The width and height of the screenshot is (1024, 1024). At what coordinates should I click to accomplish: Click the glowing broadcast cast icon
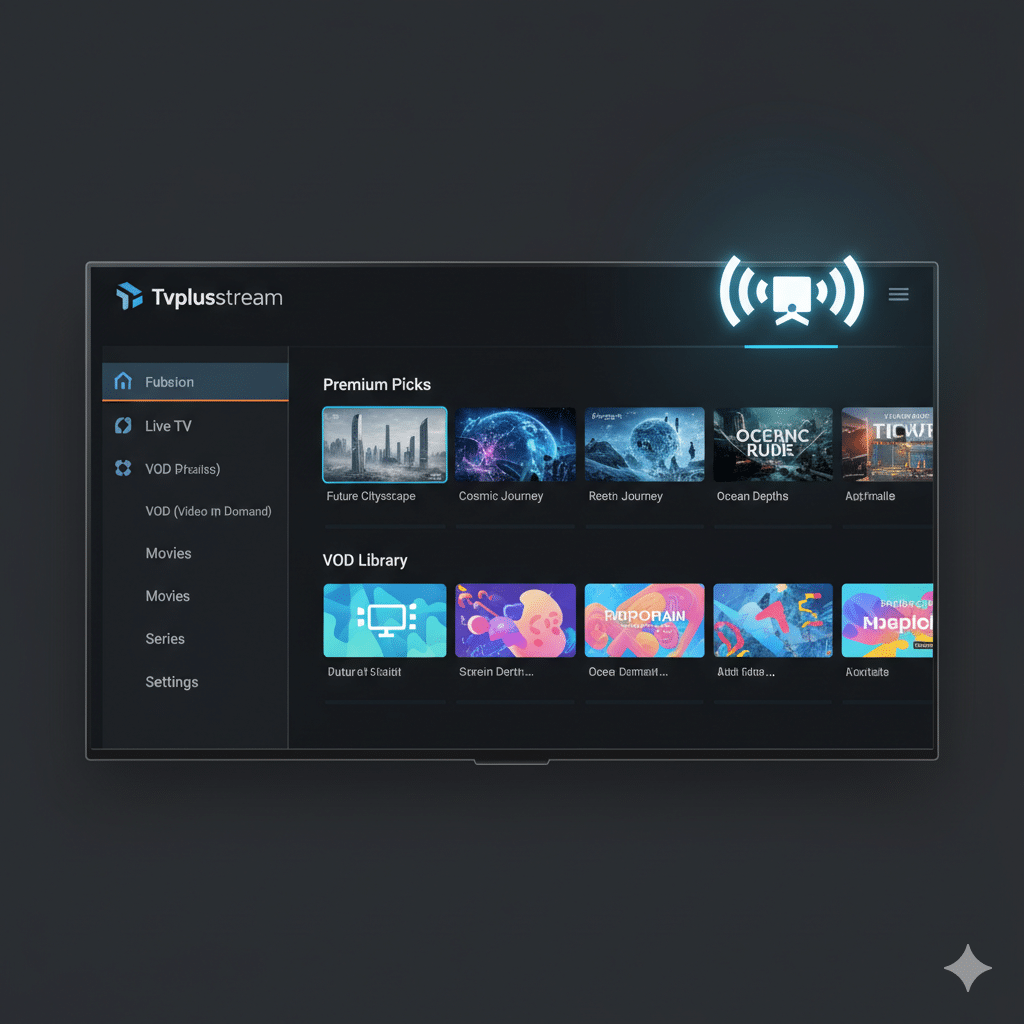click(x=791, y=294)
